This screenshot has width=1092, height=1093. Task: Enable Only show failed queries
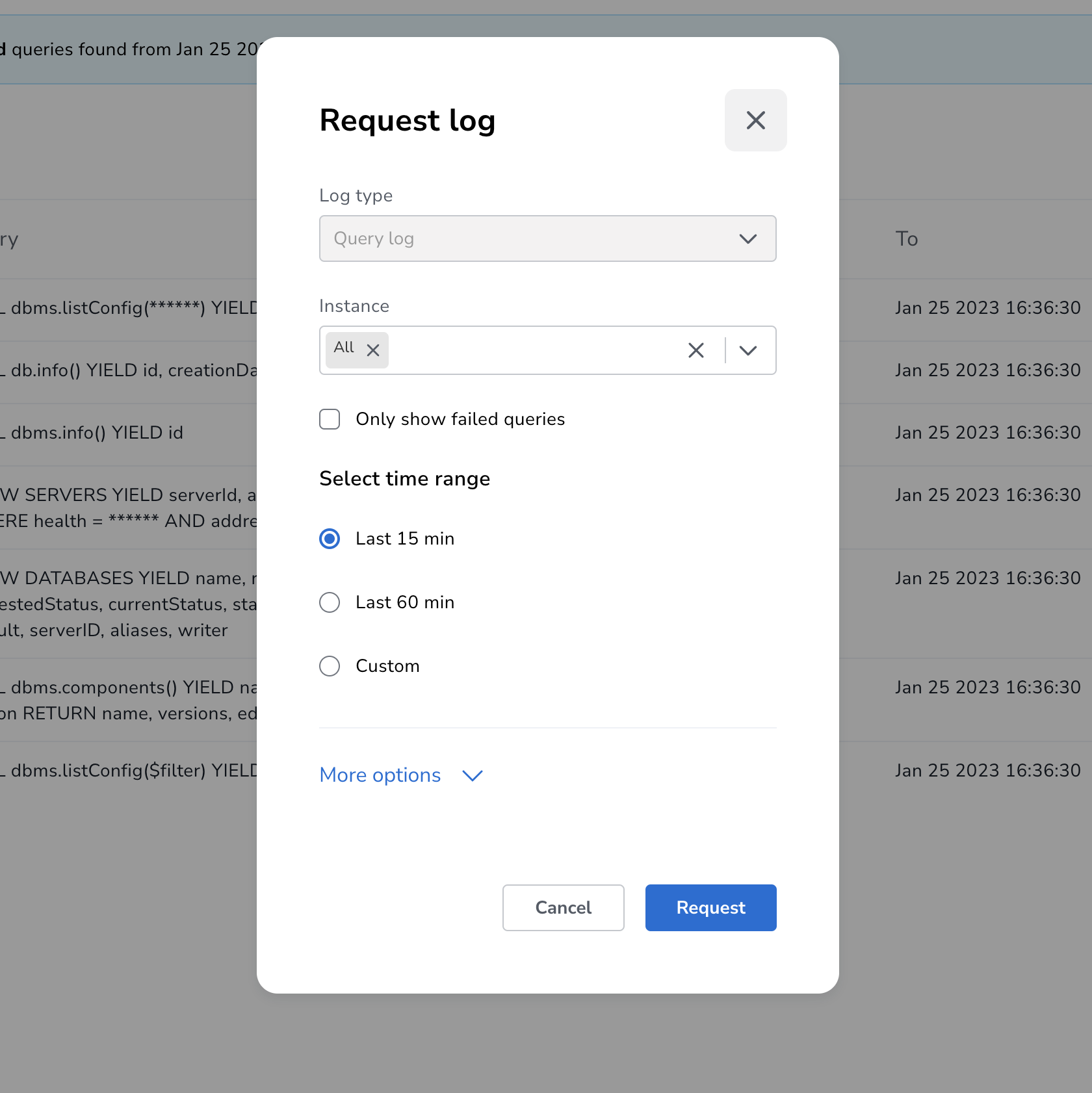(x=330, y=419)
